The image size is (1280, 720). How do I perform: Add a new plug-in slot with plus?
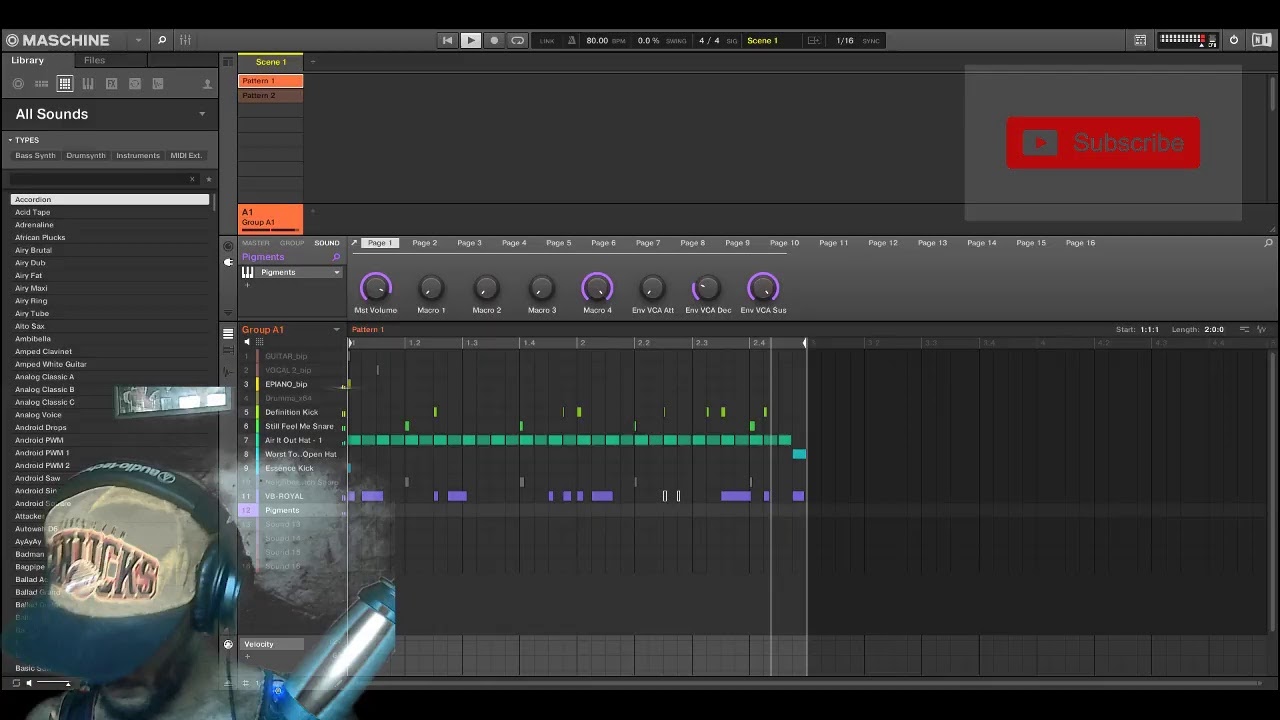(247, 285)
